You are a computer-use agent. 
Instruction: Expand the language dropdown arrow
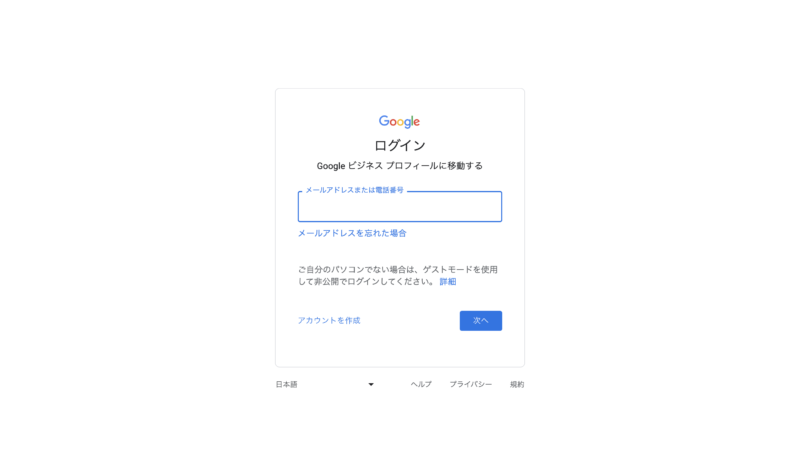(371, 385)
